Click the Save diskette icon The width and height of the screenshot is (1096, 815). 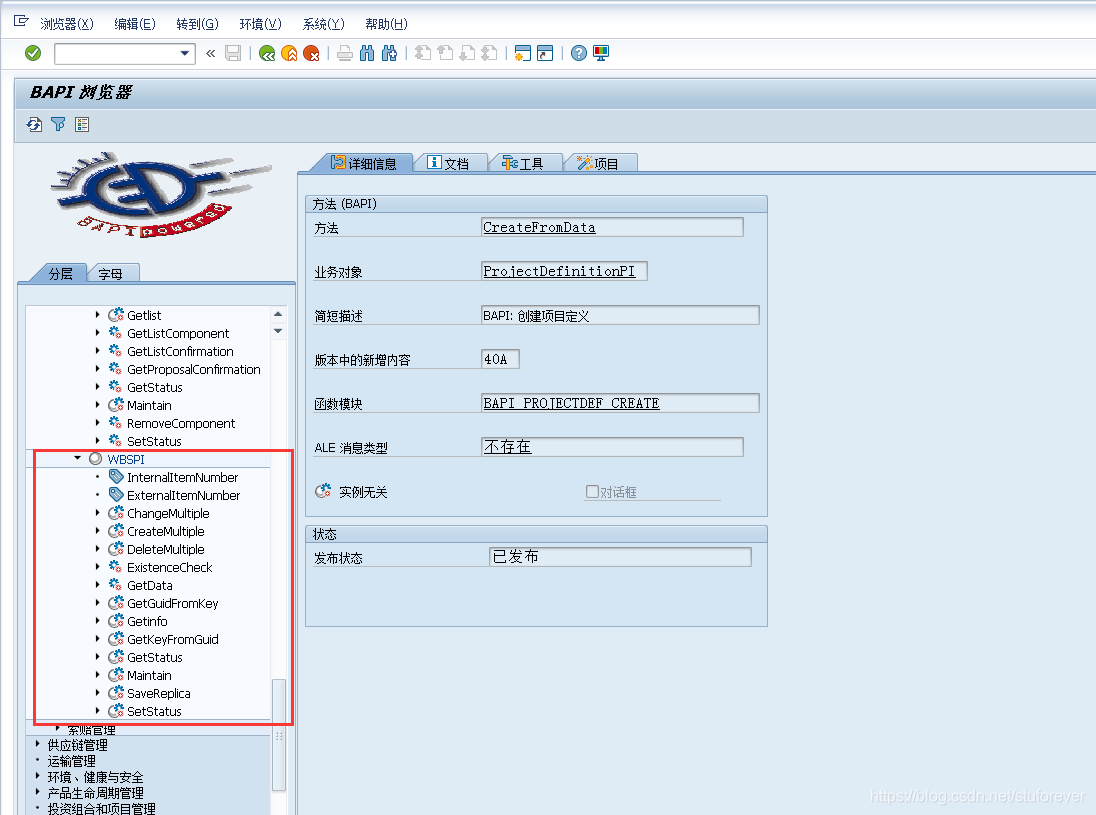pos(233,53)
